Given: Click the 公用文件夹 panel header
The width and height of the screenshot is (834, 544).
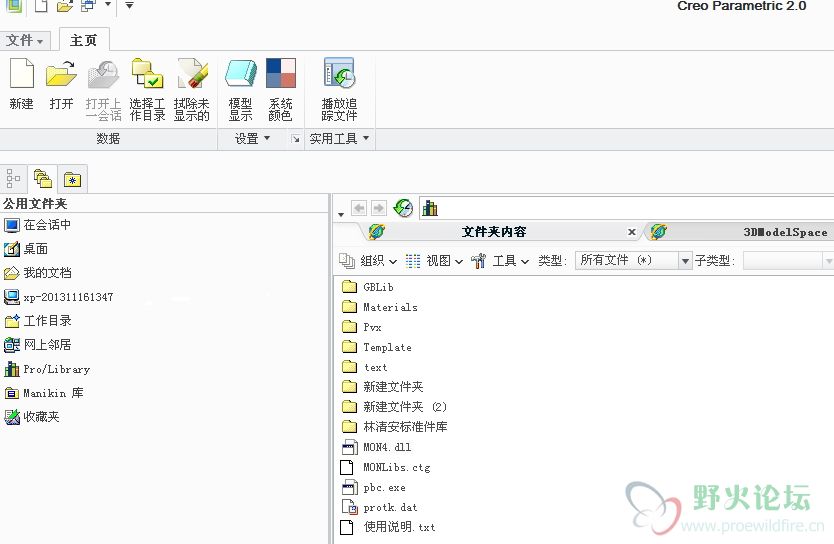Looking at the screenshot, I should (x=35, y=204).
